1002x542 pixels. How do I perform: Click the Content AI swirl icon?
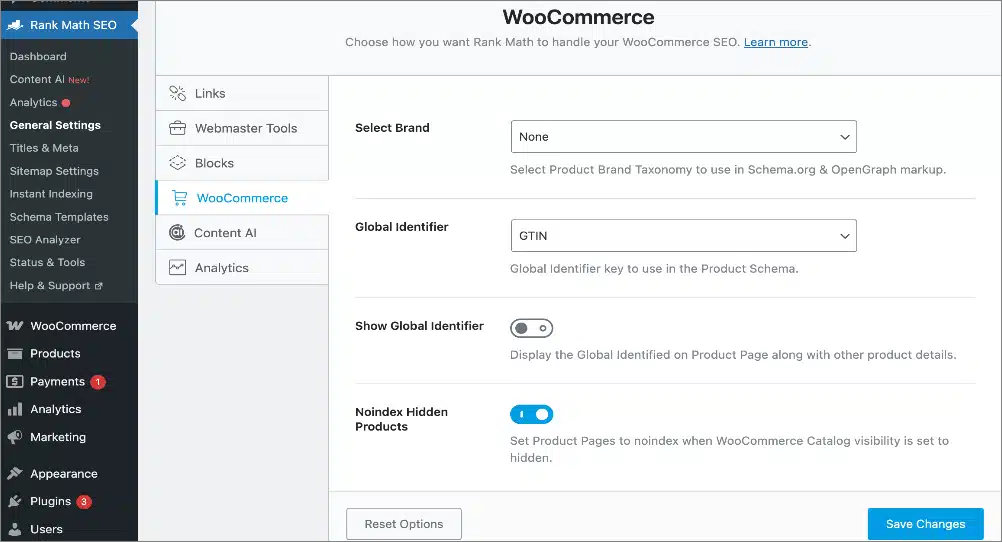177,233
